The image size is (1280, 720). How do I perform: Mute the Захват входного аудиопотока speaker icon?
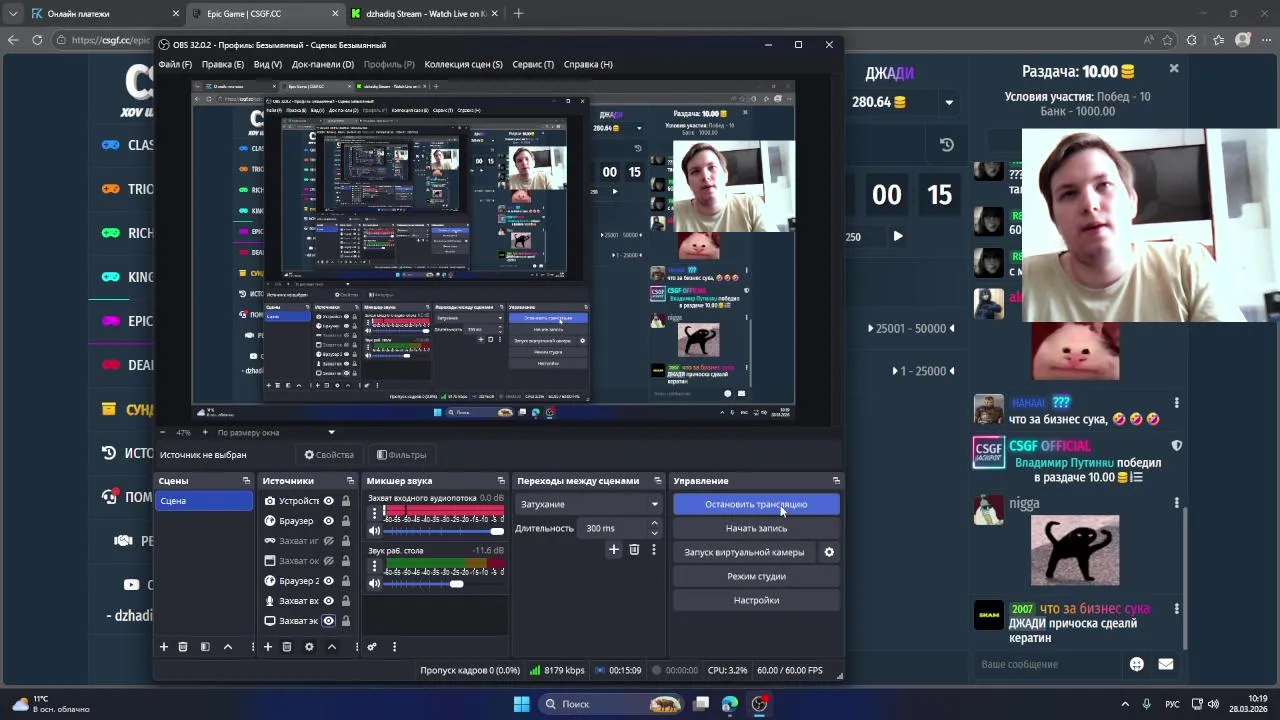(x=375, y=531)
